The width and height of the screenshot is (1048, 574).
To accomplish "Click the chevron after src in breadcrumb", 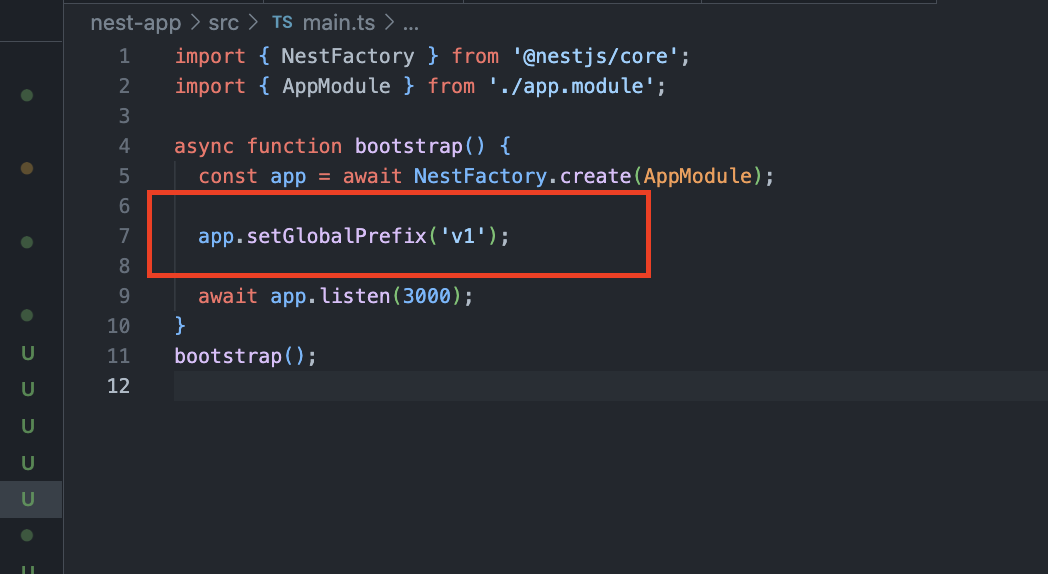I will [x=253, y=23].
